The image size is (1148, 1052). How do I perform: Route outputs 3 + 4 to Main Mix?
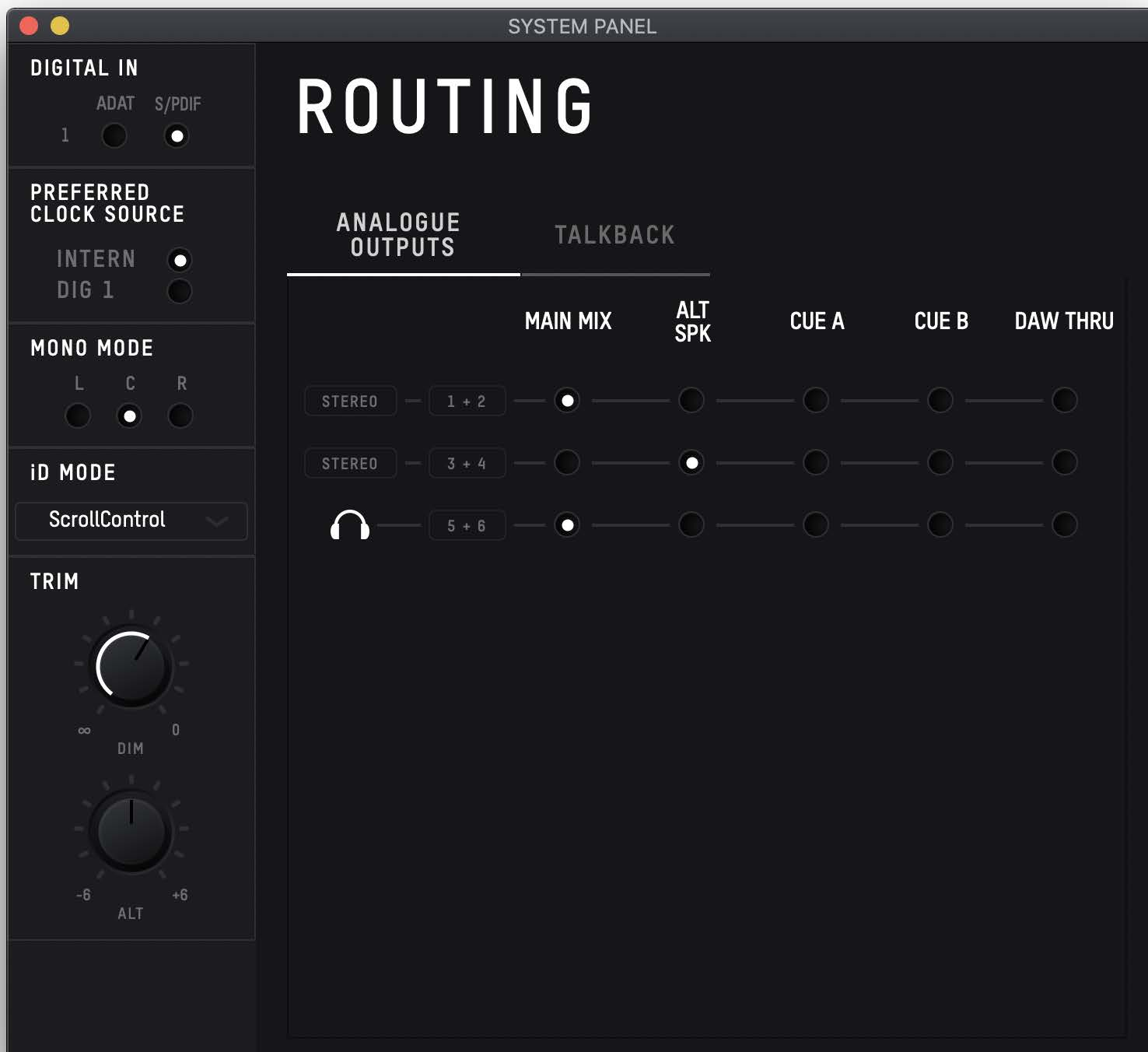pos(567,463)
